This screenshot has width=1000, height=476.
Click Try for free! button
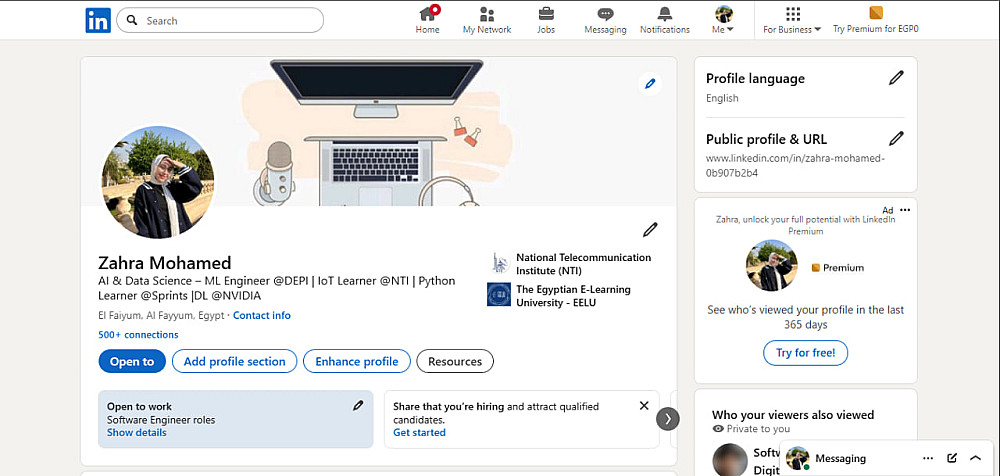[805, 353]
